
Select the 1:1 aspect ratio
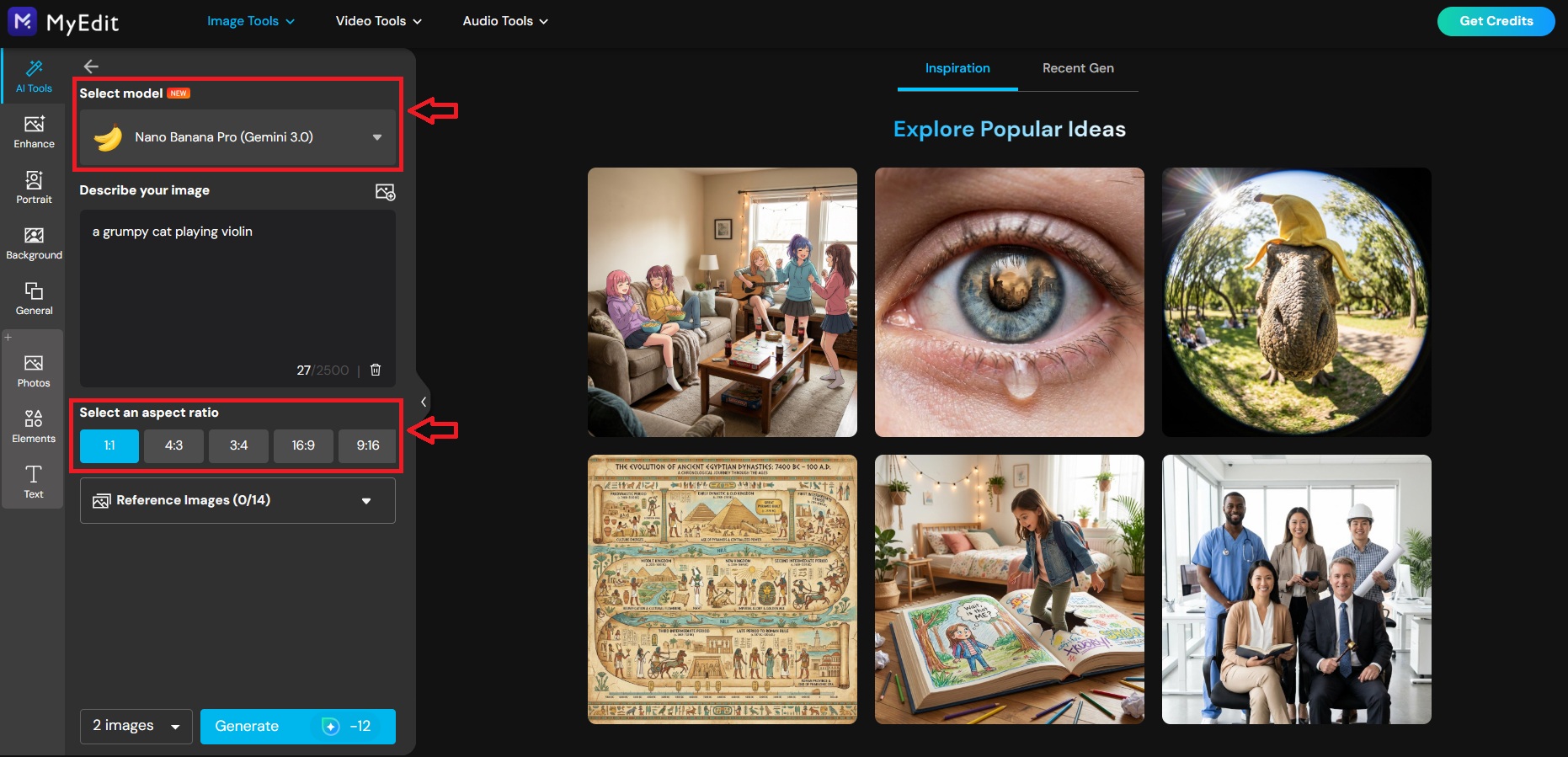(x=109, y=445)
